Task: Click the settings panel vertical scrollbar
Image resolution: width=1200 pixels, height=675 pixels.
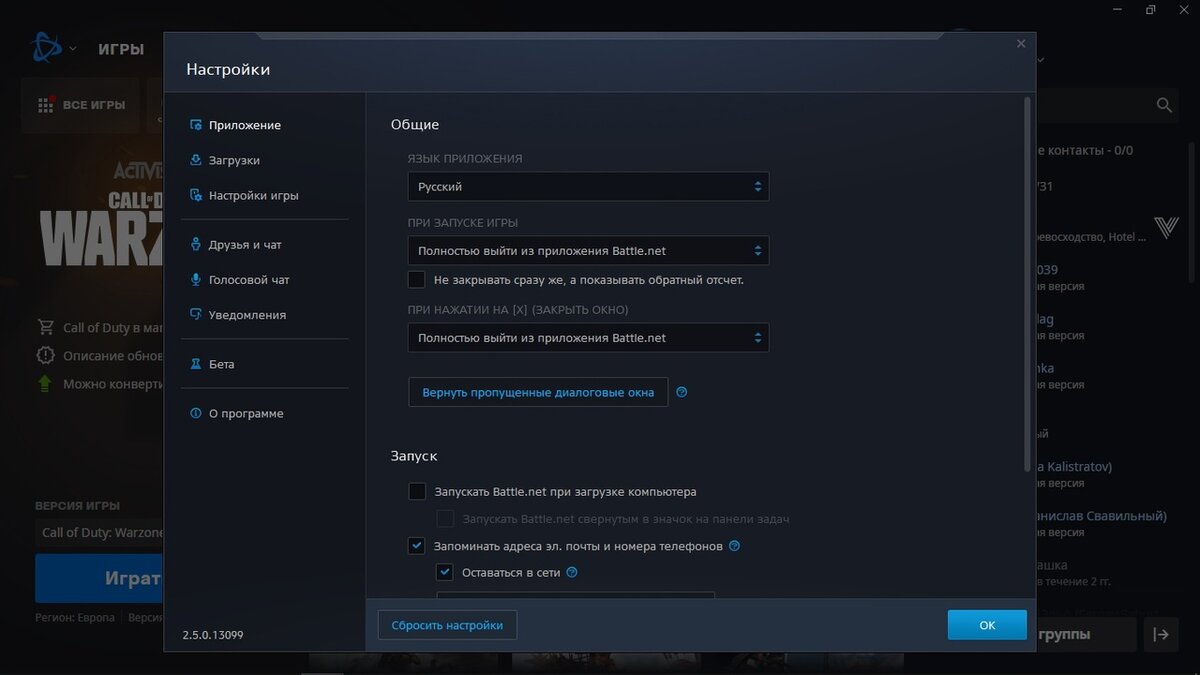Action: 1028,283
